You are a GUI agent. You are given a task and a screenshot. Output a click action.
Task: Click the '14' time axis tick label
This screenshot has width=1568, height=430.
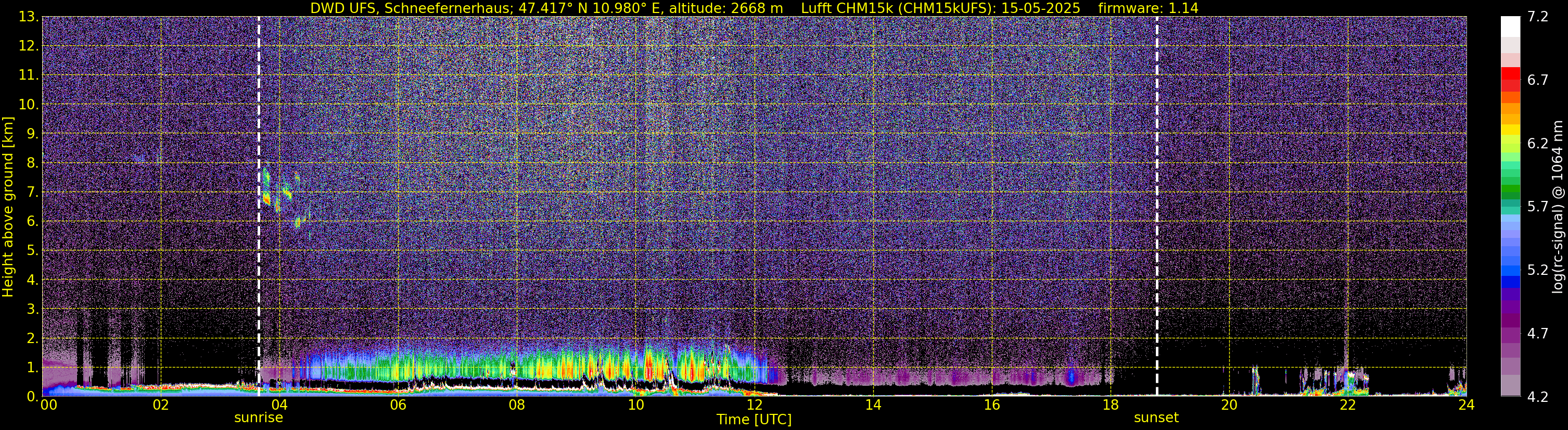pyautogui.click(x=873, y=405)
